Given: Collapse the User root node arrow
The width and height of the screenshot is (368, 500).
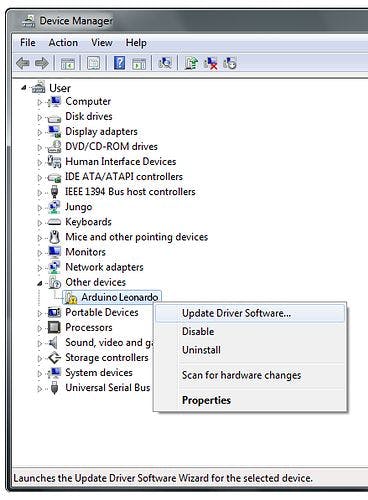Looking at the screenshot, I should [23, 88].
